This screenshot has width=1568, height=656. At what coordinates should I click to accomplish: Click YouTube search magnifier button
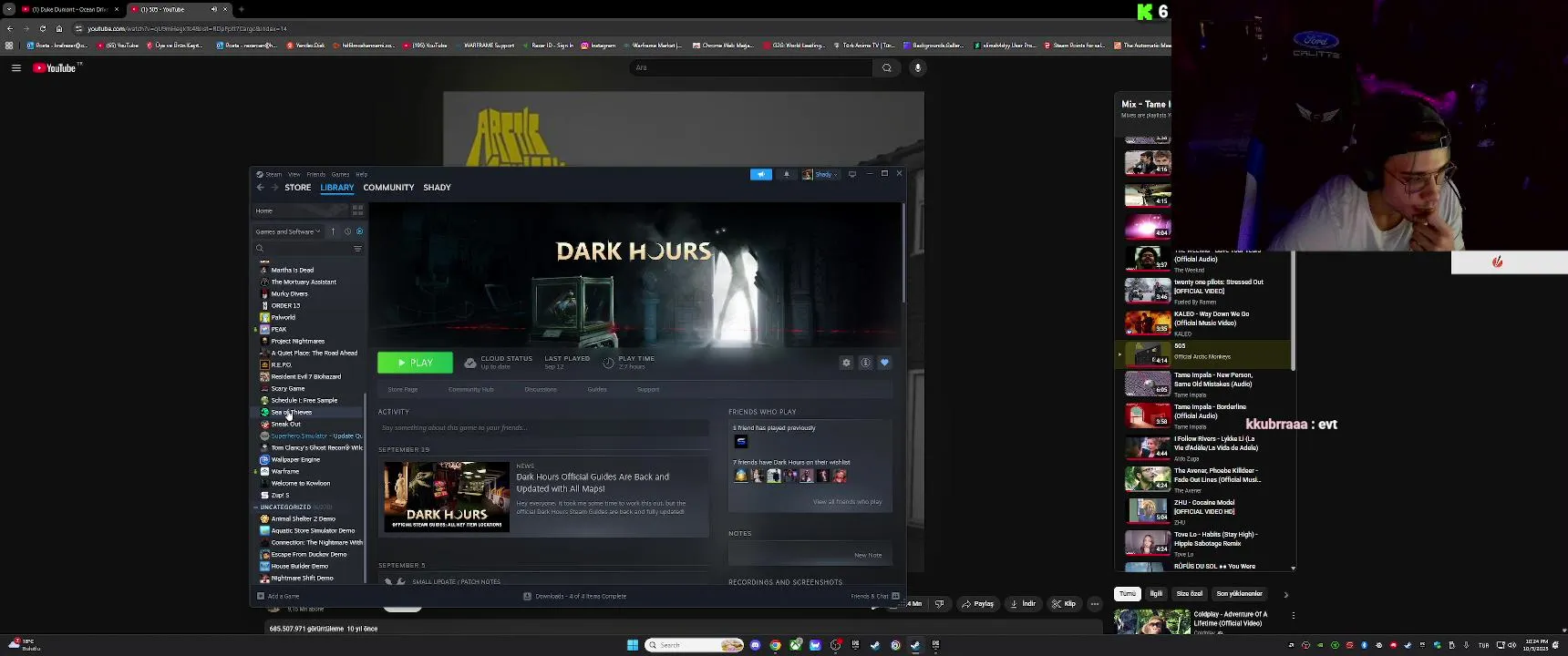[x=886, y=67]
